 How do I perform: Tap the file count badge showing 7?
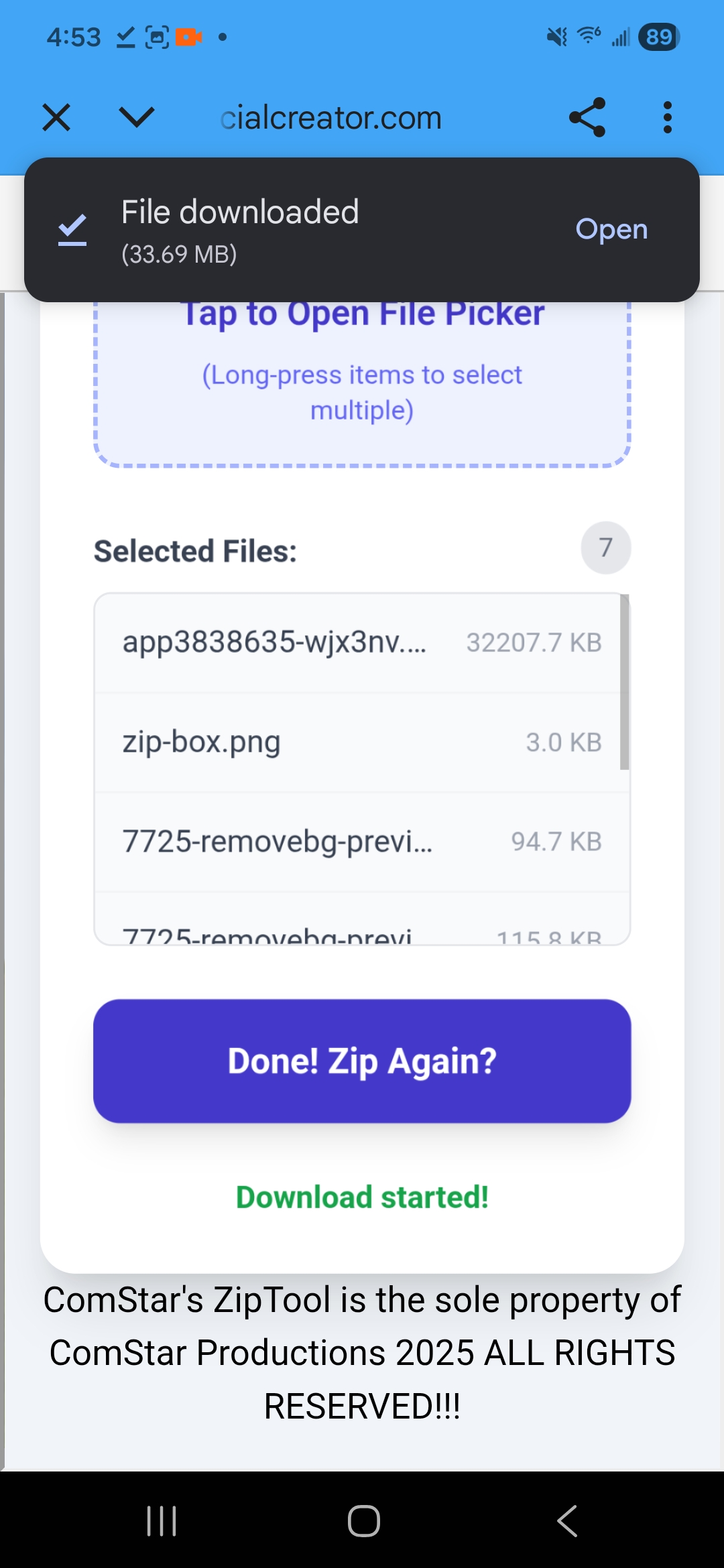point(605,547)
